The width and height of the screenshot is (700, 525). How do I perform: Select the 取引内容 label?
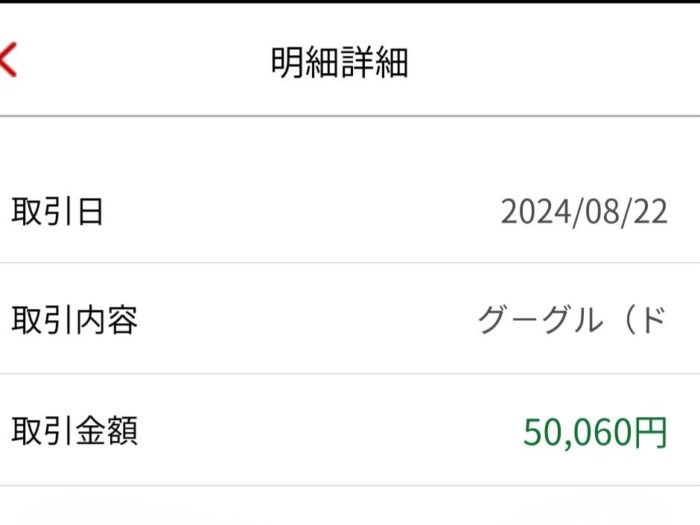(x=74, y=321)
